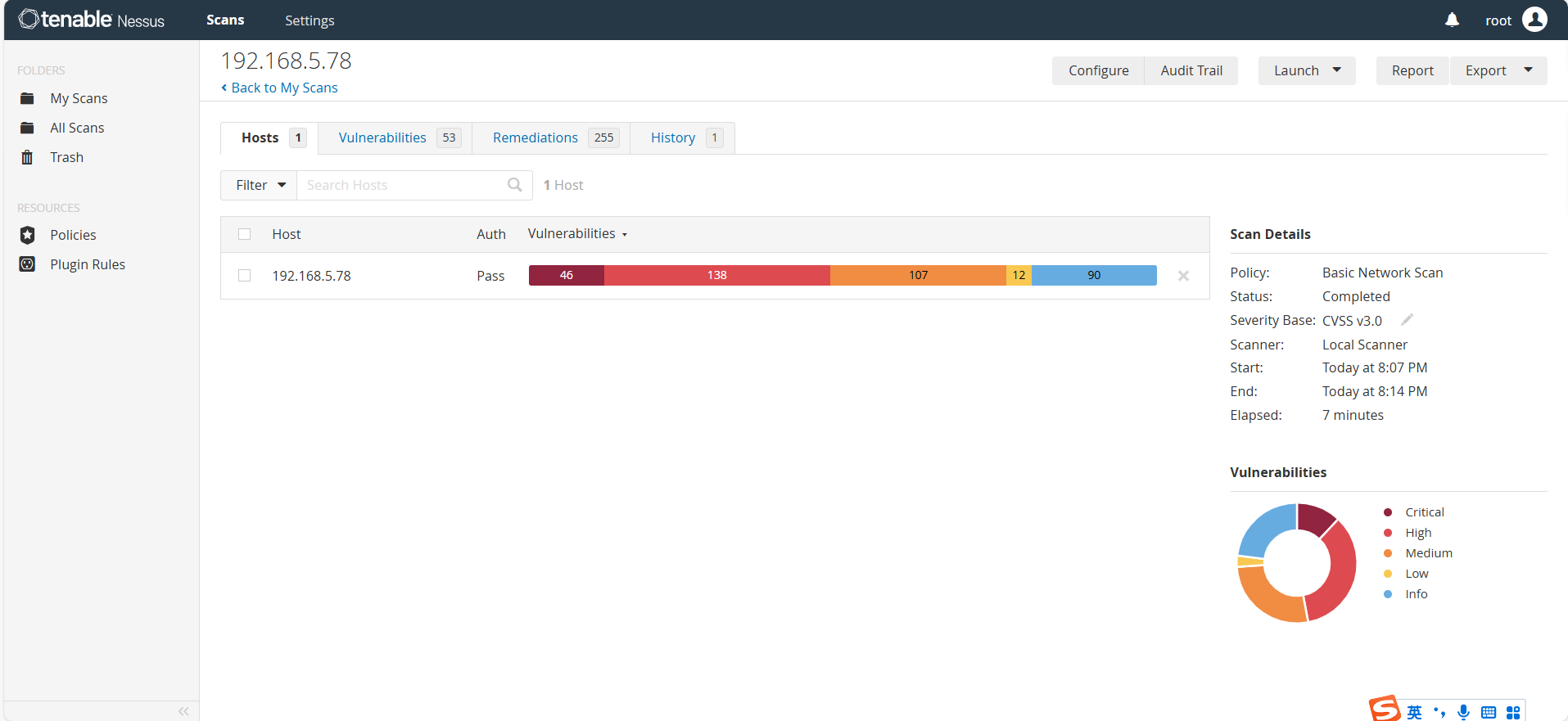The image size is (1568, 721).
Task: Click the Configure button
Action: [x=1098, y=70]
